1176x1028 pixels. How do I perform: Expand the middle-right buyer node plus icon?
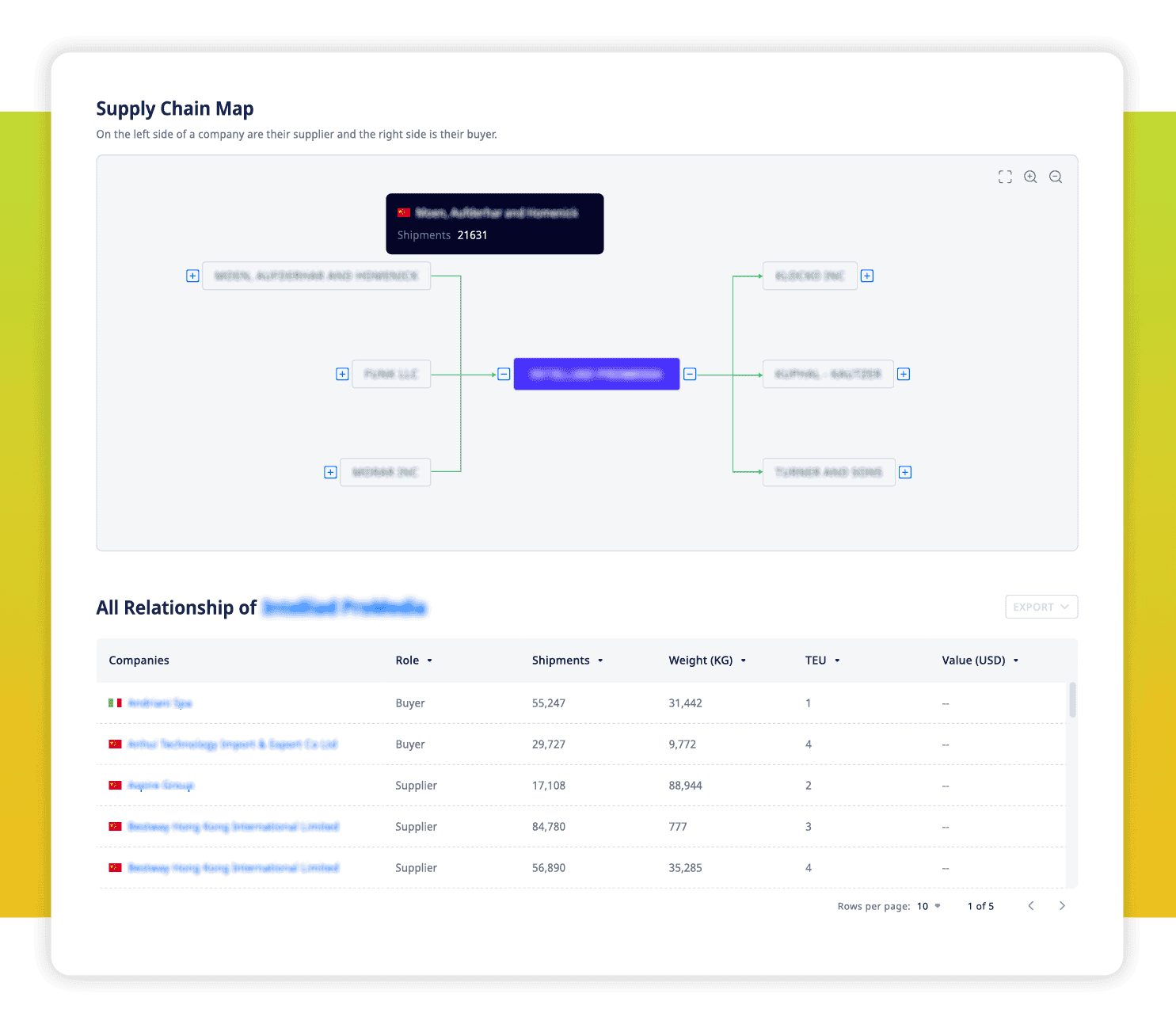pyautogui.click(x=904, y=374)
